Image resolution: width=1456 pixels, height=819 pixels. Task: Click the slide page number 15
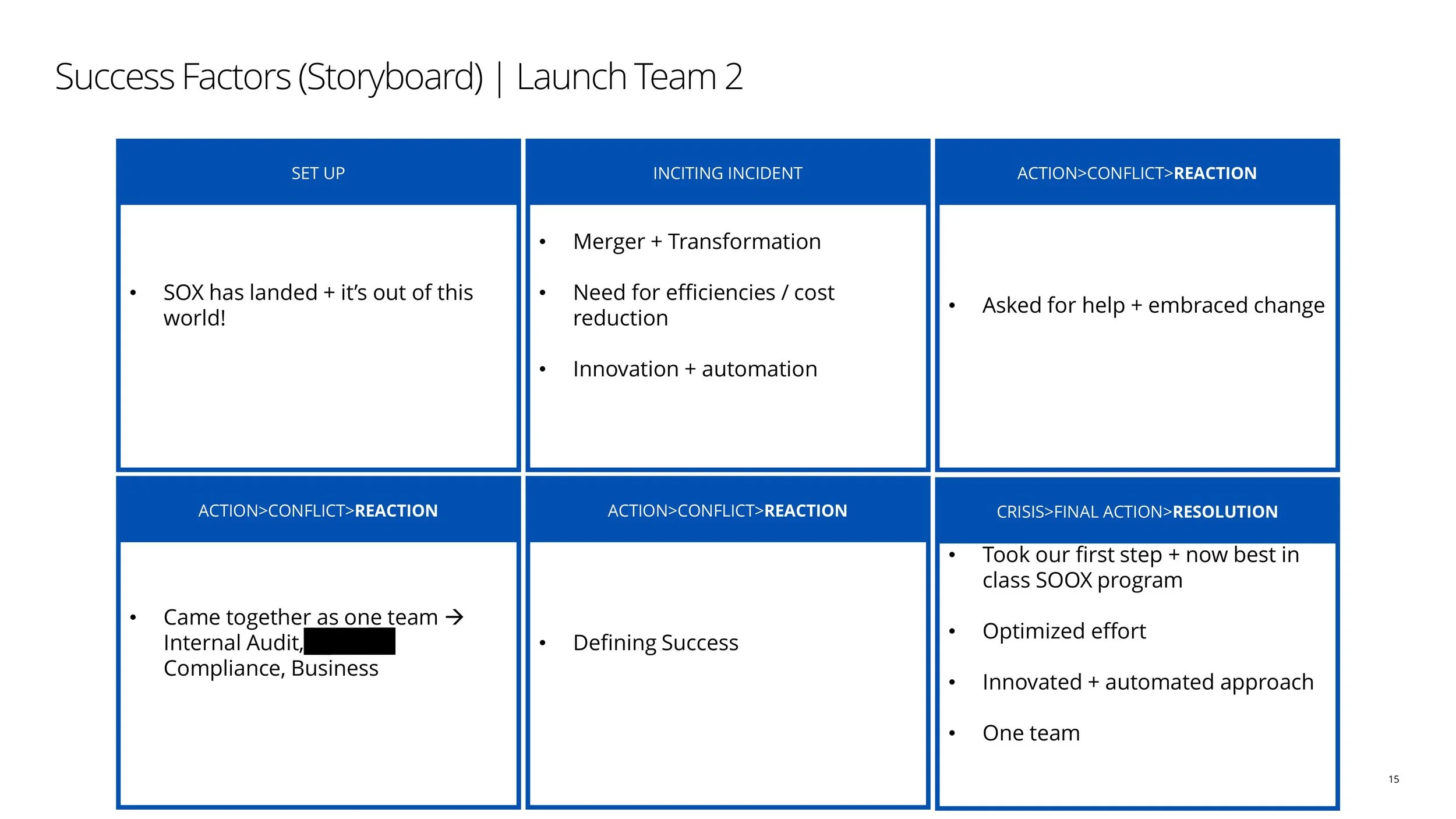(x=1393, y=779)
